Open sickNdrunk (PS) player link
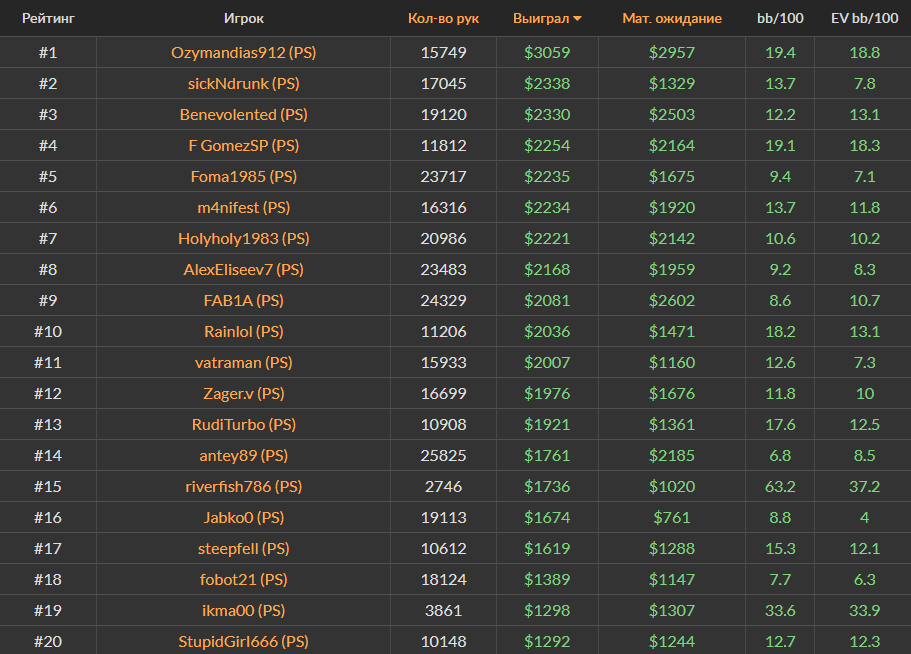 [x=244, y=83]
